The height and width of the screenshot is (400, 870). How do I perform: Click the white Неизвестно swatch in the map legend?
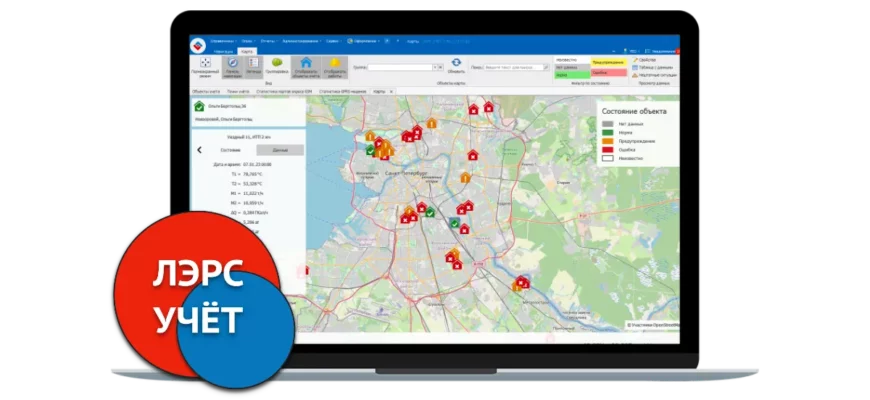click(608, 158)
